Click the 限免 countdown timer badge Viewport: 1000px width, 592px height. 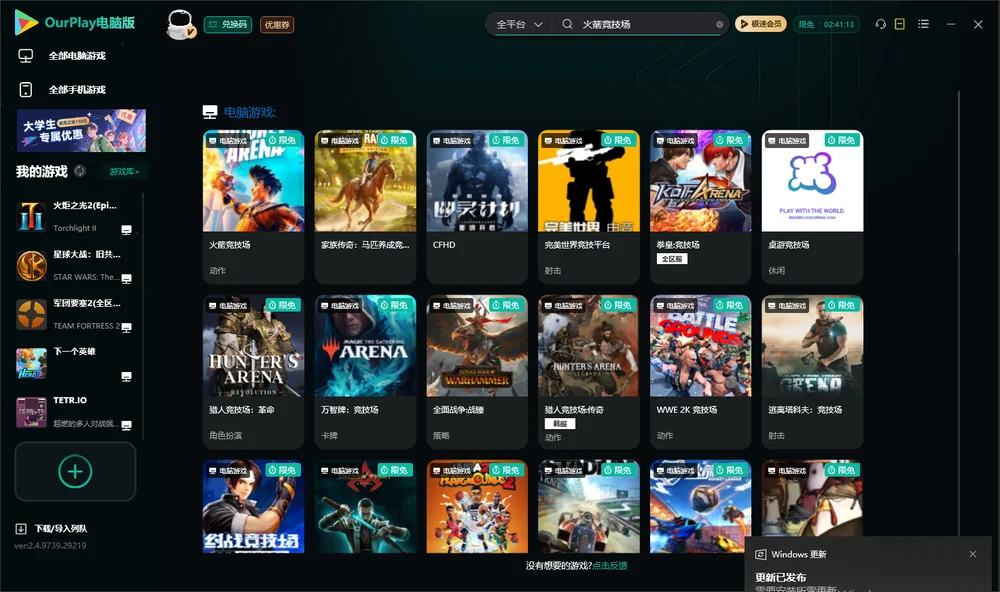826,24
